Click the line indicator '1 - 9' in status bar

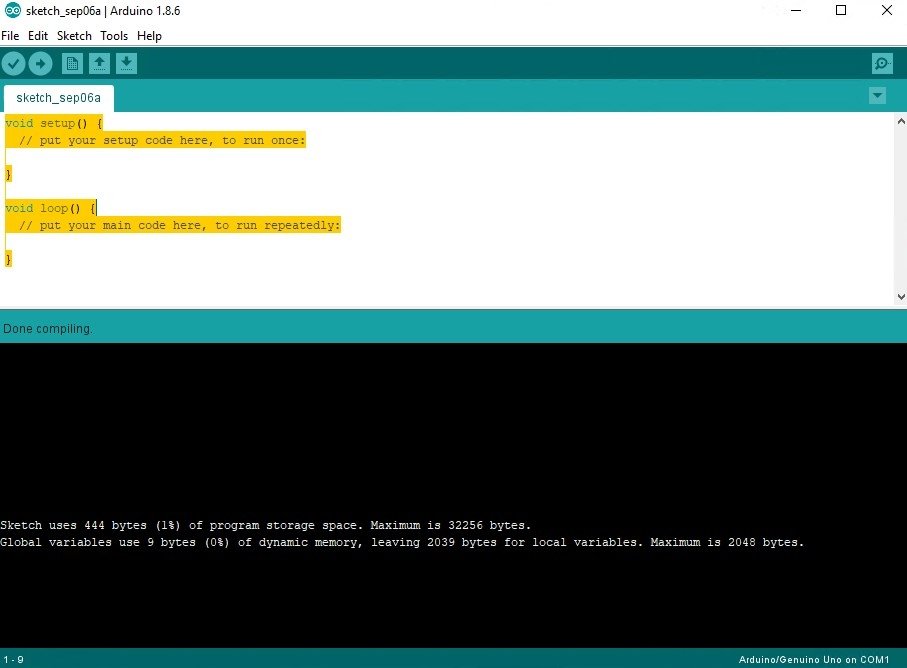click(x=13, y=659)
